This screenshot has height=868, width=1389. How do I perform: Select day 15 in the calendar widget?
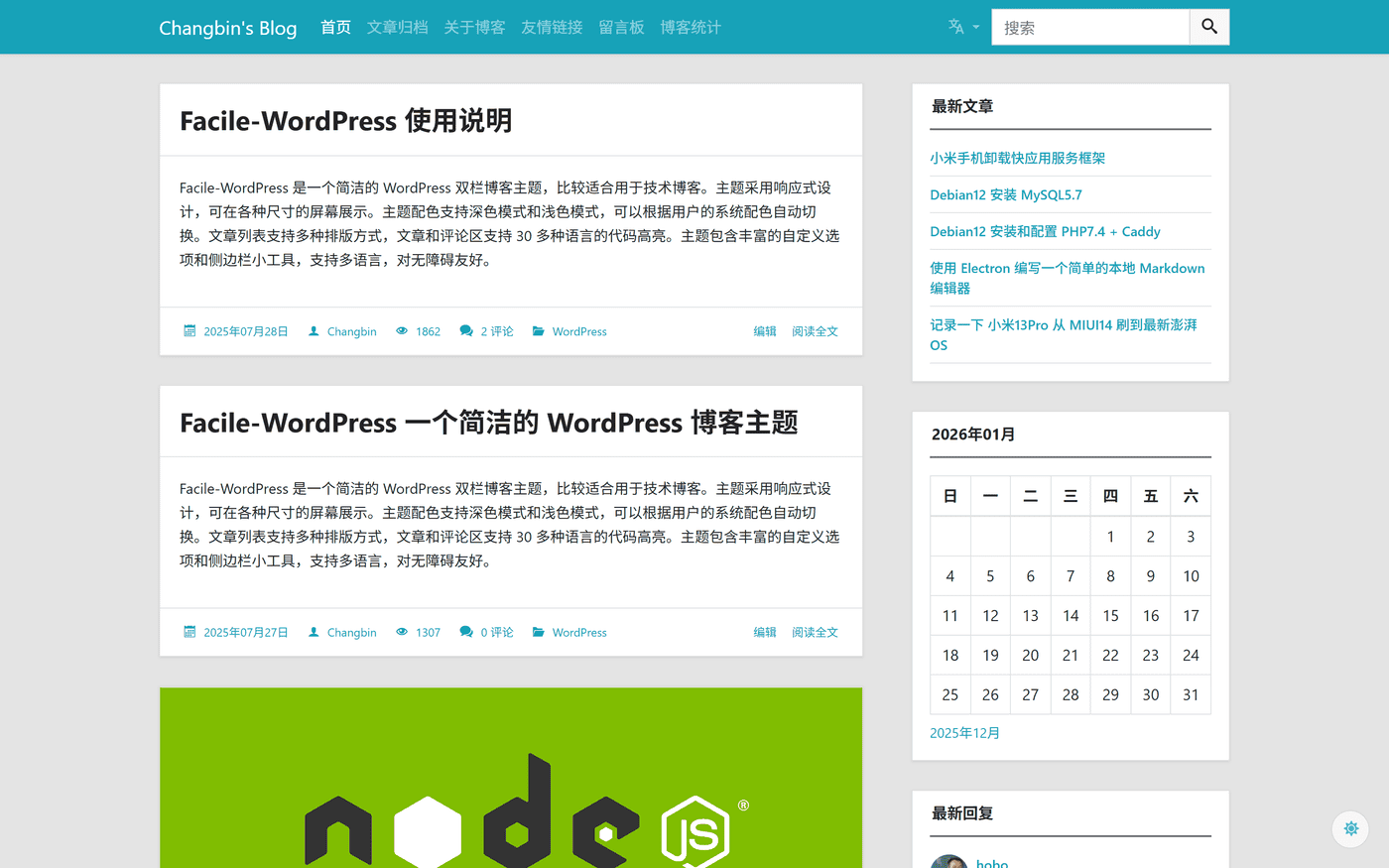1110,615
